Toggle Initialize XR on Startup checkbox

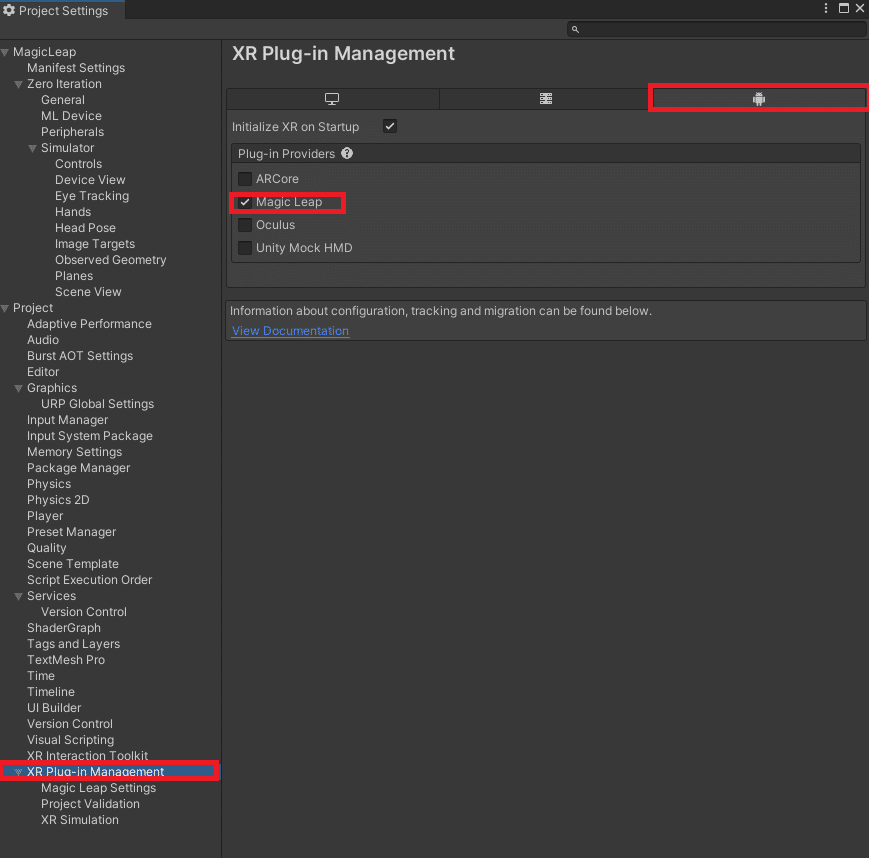tap(390, 126)
